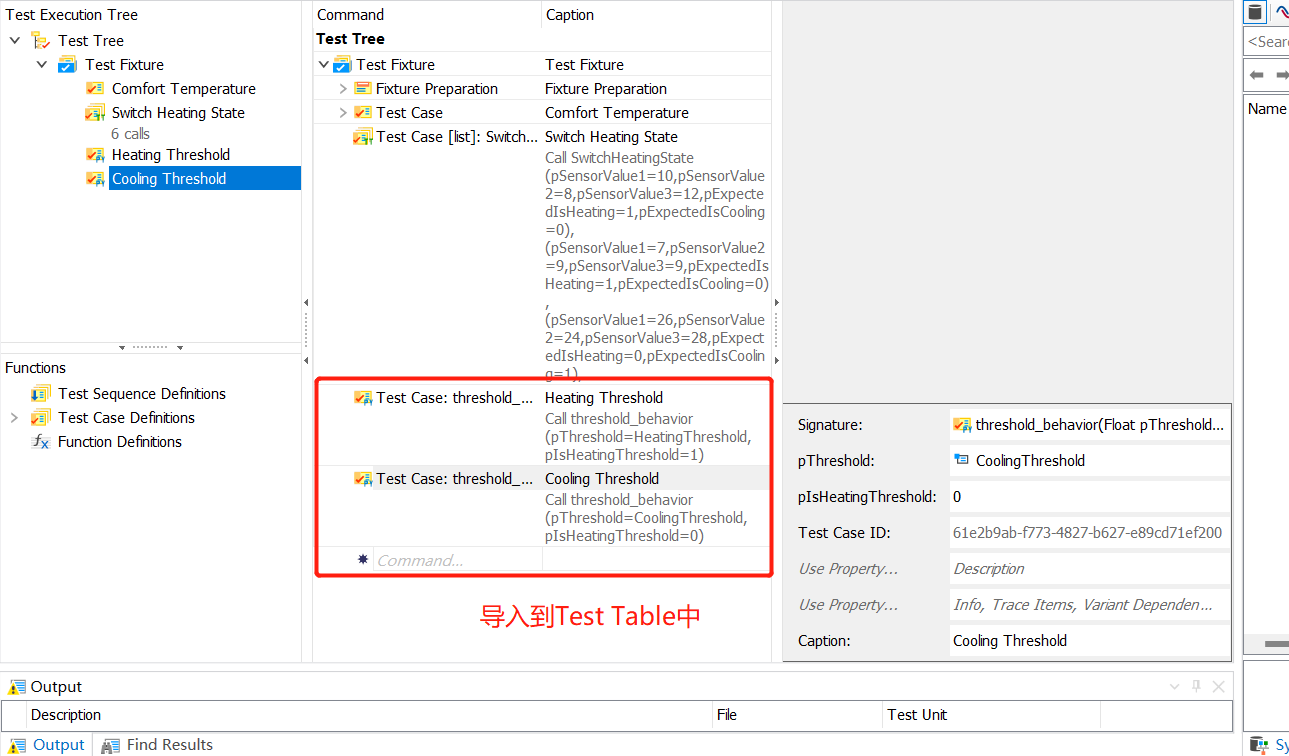Viewport: 1289px width, 756px height.
Task: Pin the Output panel
Action: tap(1196, 686)
